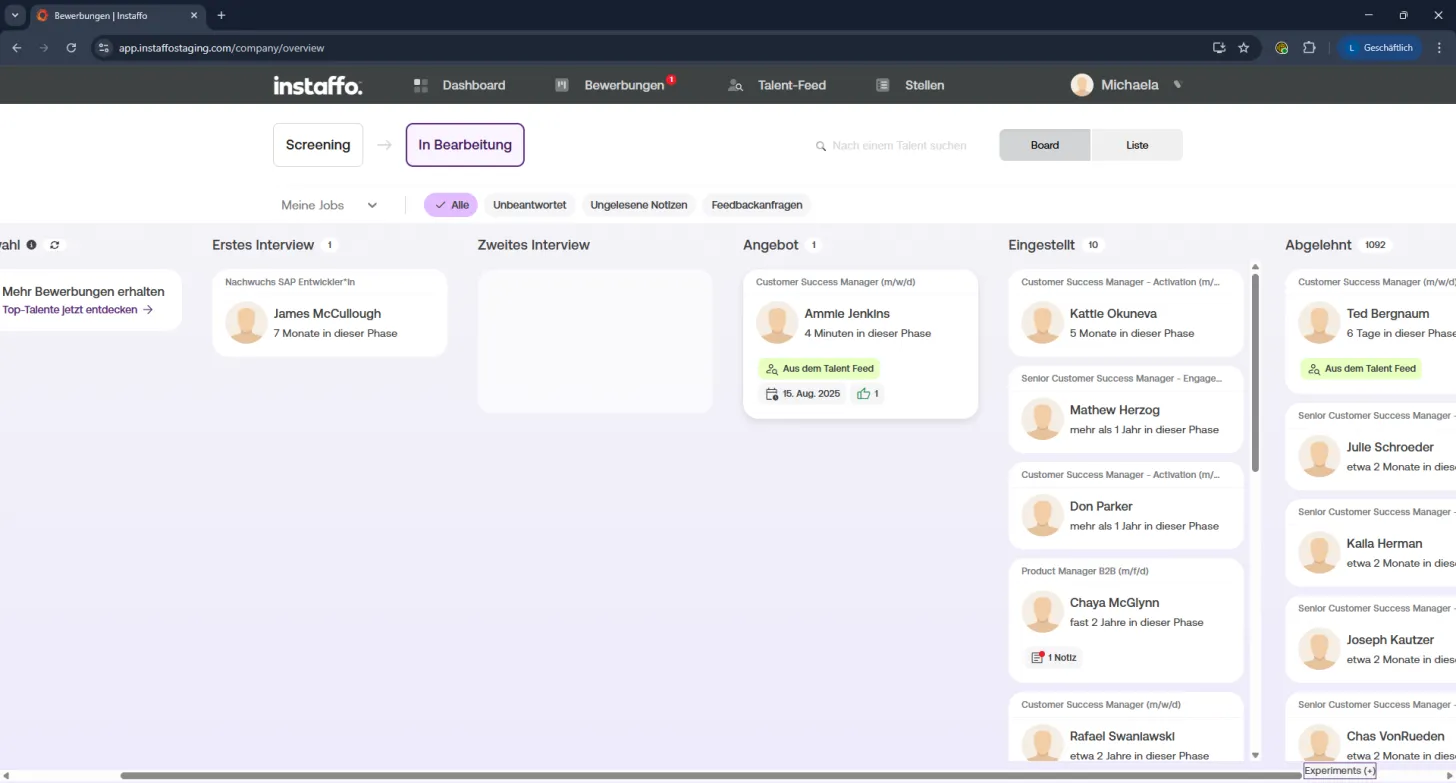Viewport: 1456px width, 783px height.
Task: Click the refresh icon in first column
Action: click(x=55, y=245)
